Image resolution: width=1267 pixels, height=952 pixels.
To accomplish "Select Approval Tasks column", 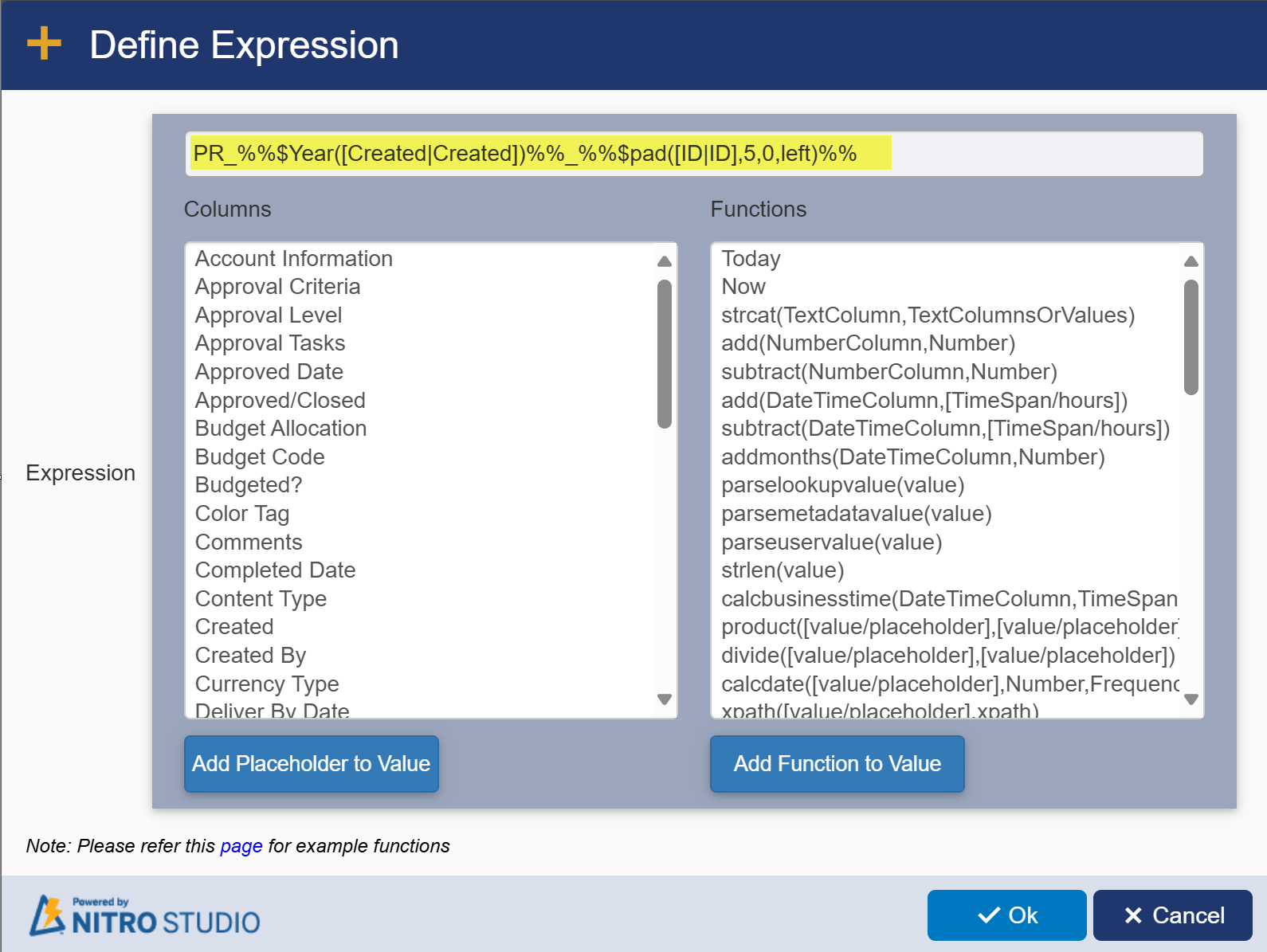I will click(270, 343).
